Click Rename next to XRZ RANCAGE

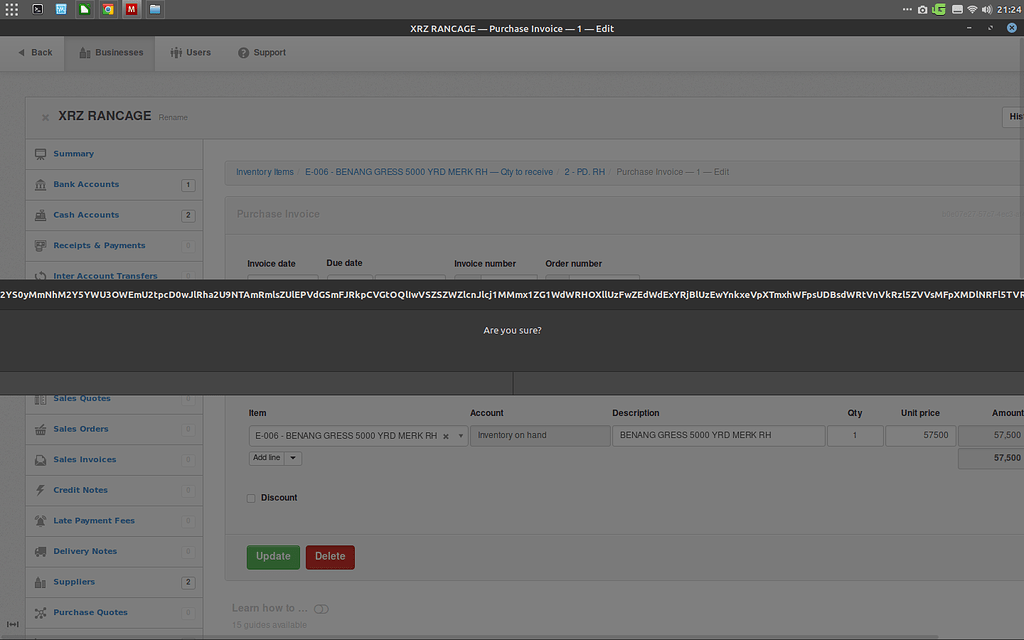(x=172, y=117)
